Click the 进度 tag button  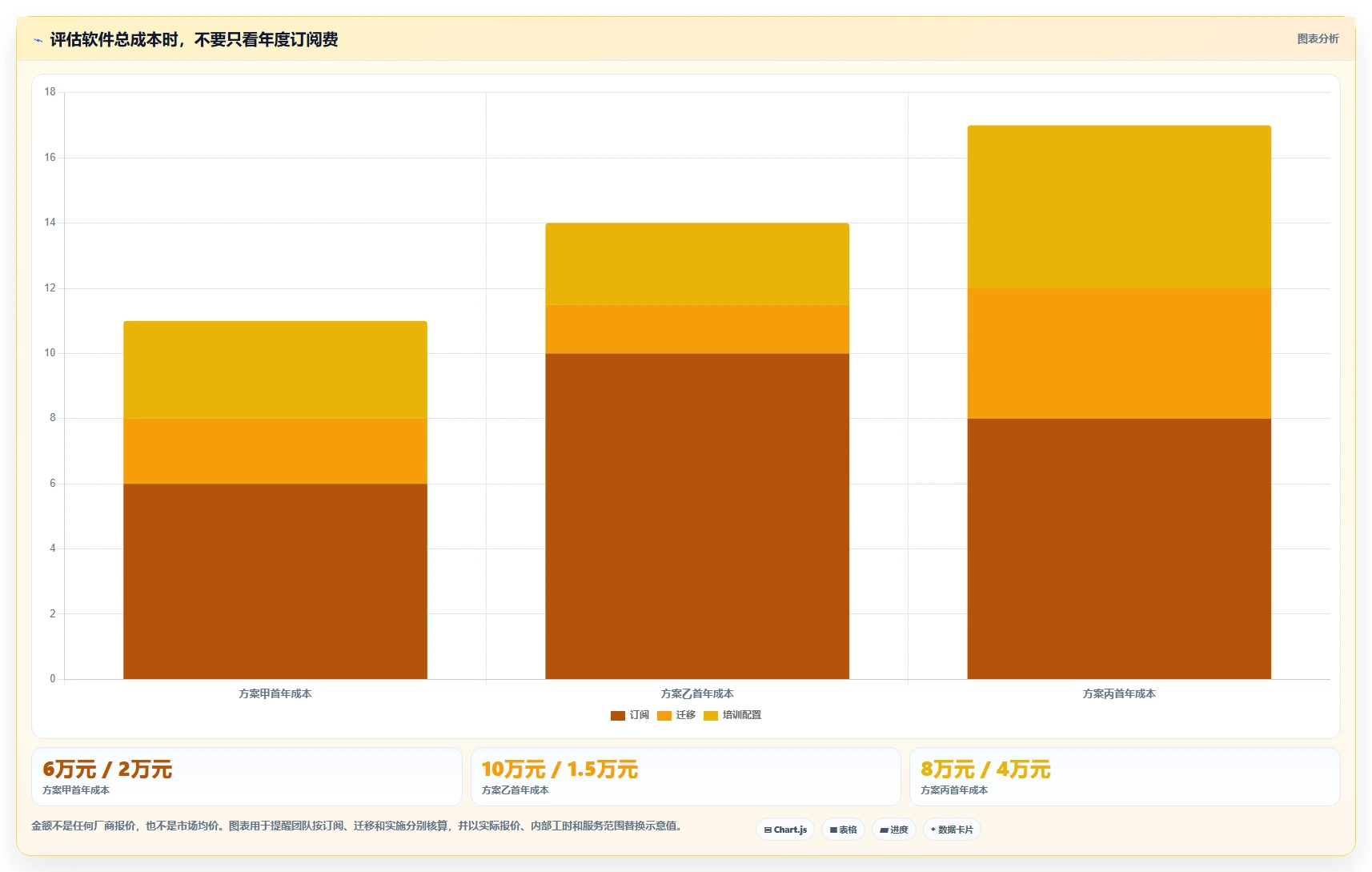pyautogui.click(x=894, y=830)
